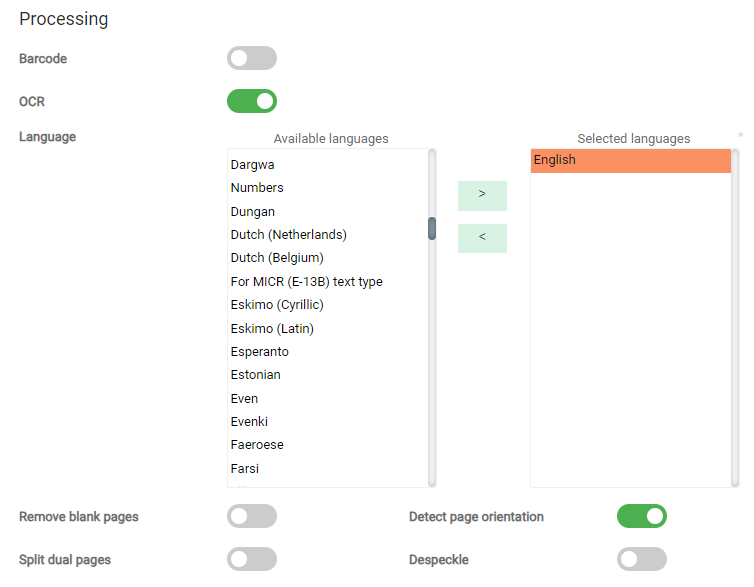Click the add language arrow button

[x=482, y=195]
